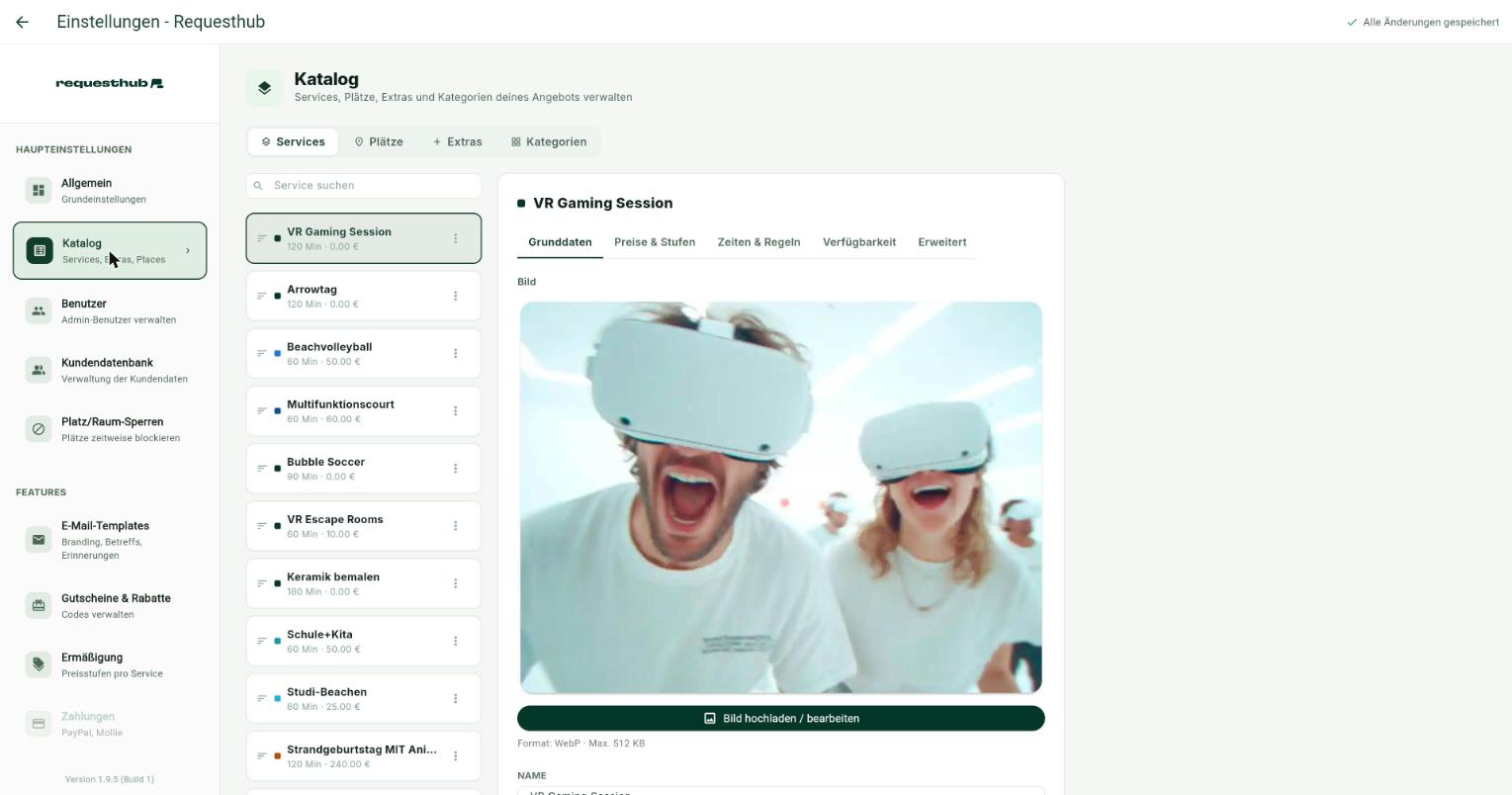The width and height of the screenshot is (1512, 795).
Task: Open Platz/Raum-Sperren settings
Action: 110,429
